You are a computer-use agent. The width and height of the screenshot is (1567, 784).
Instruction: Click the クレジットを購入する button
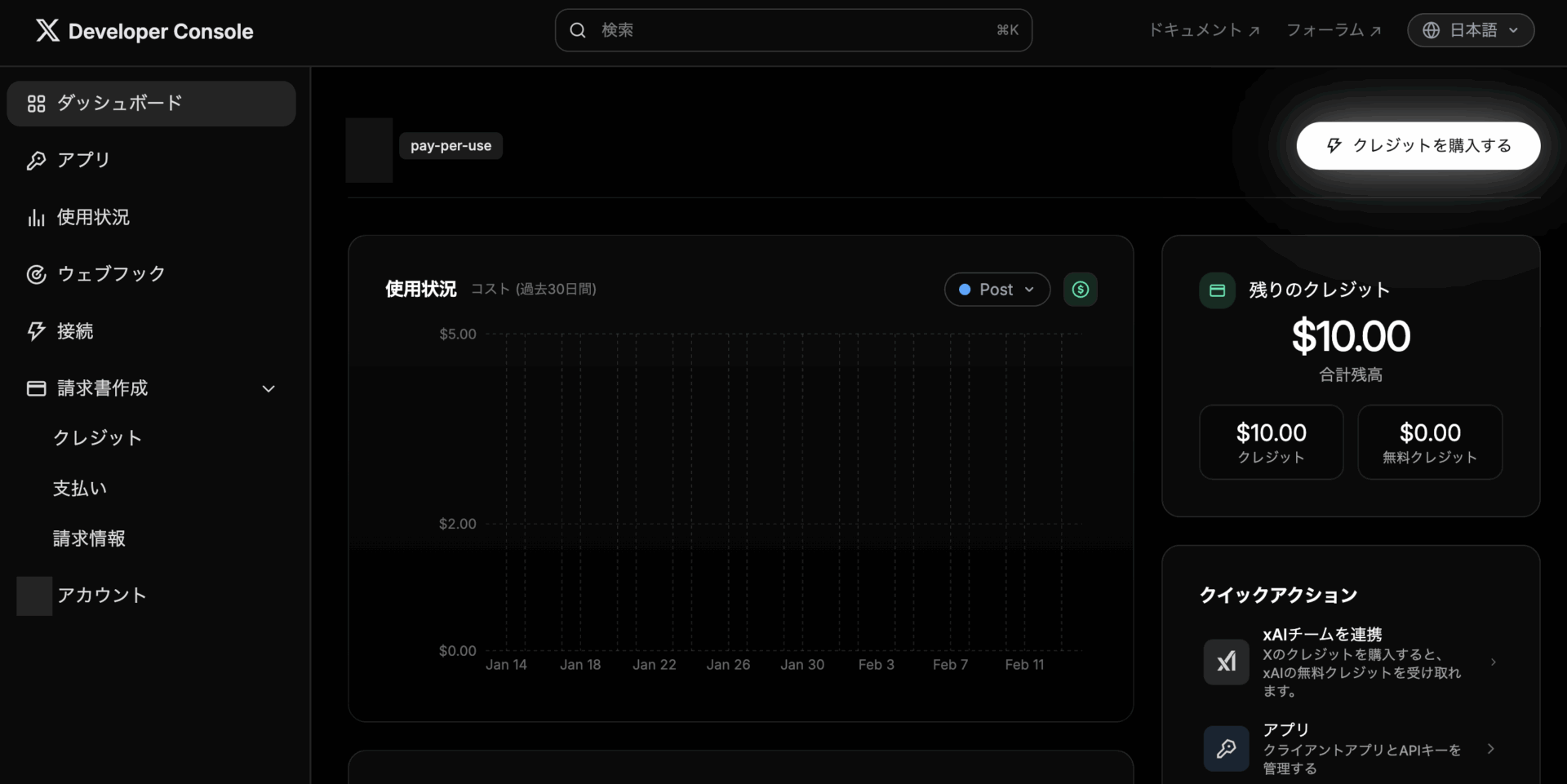(1418, 145)
